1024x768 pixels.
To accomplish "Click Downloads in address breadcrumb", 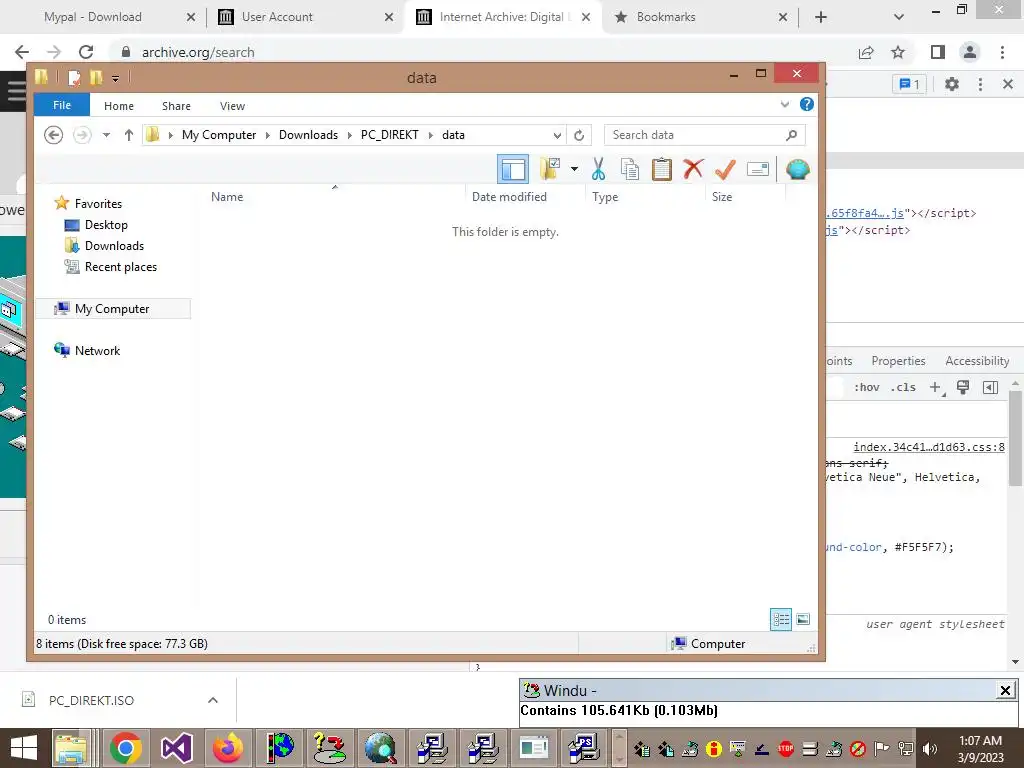I will click(308, 135).
